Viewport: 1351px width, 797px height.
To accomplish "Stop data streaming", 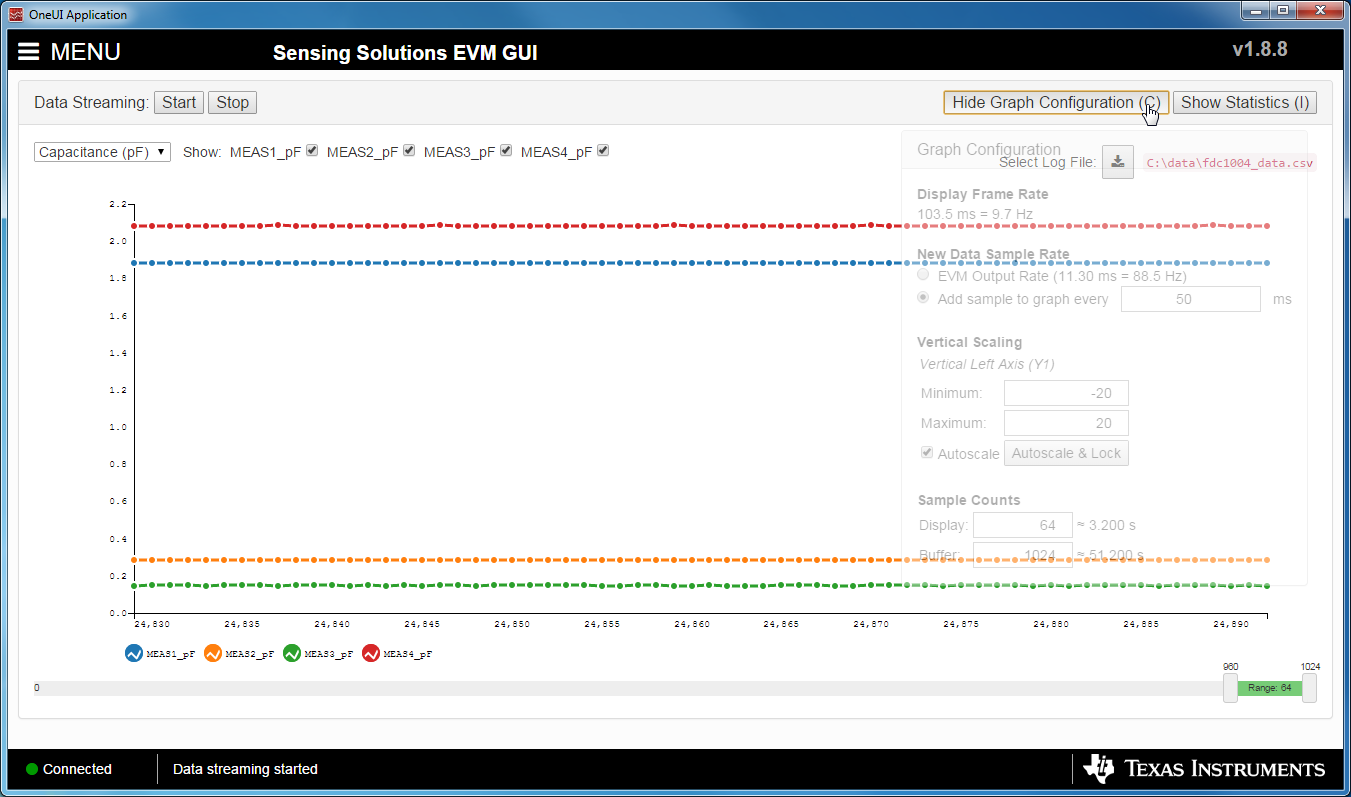I will (232, 102).
